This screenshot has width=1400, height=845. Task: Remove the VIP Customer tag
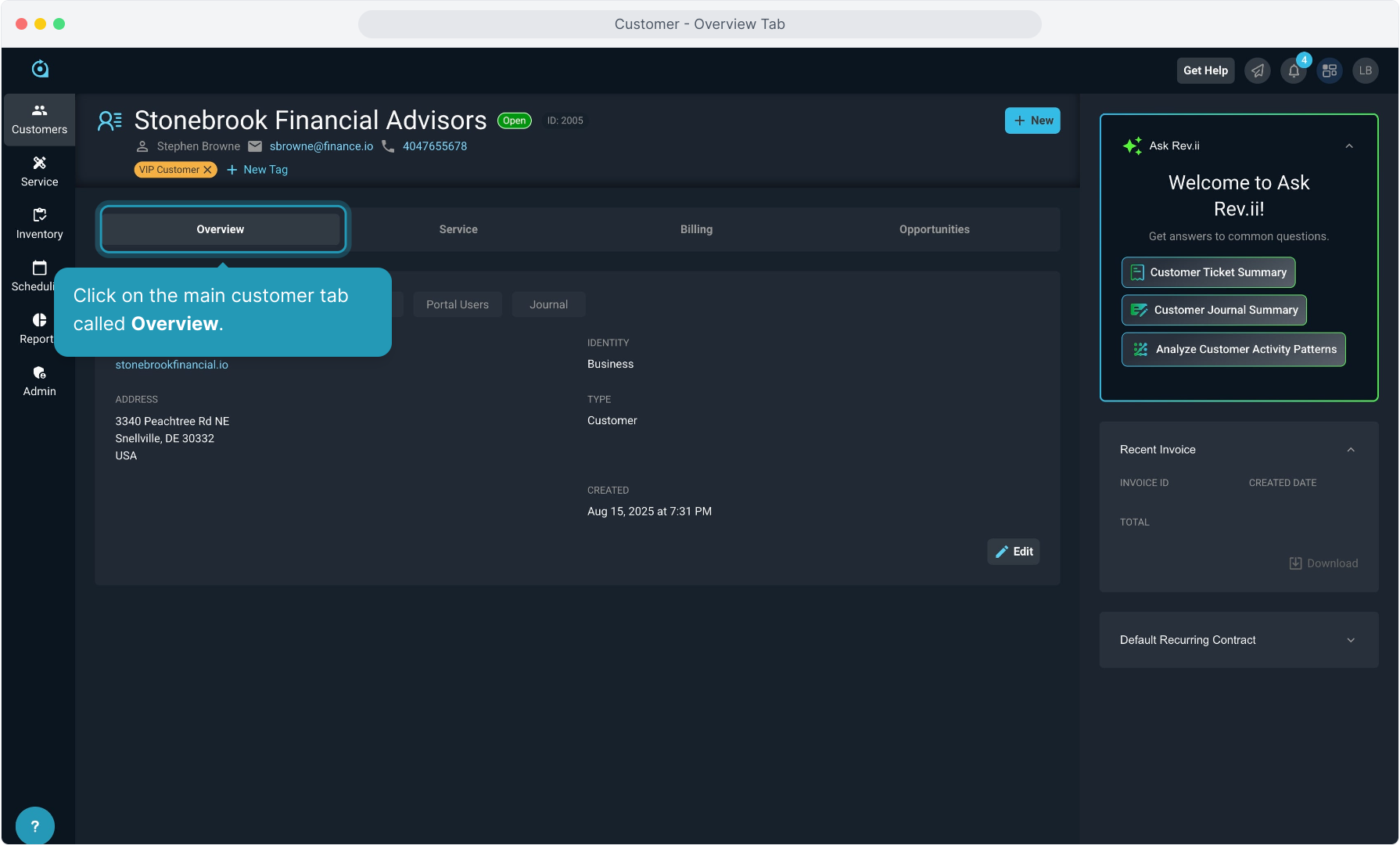click(207, 170)
